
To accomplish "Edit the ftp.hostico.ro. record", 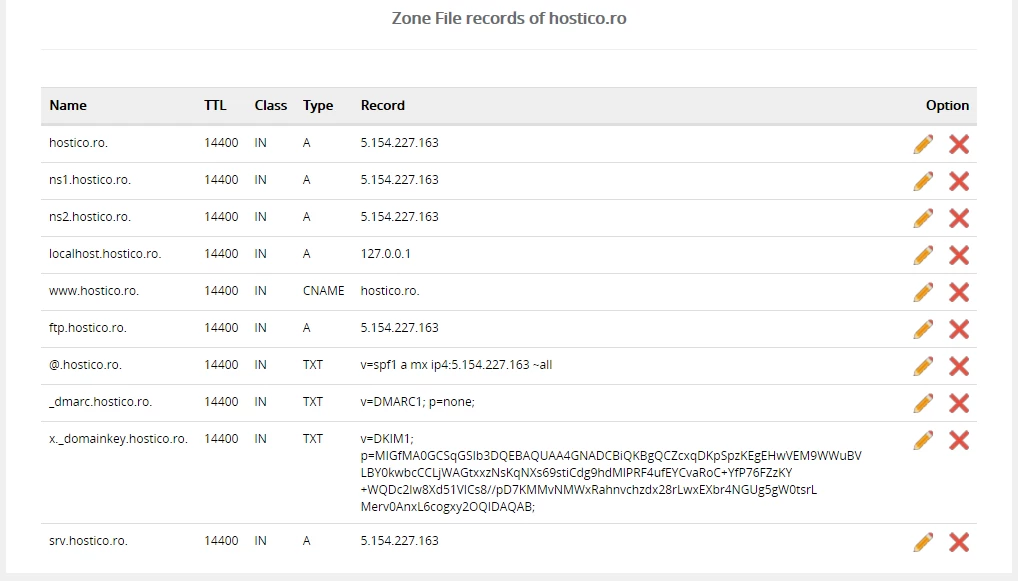I will tap(922, 329).
